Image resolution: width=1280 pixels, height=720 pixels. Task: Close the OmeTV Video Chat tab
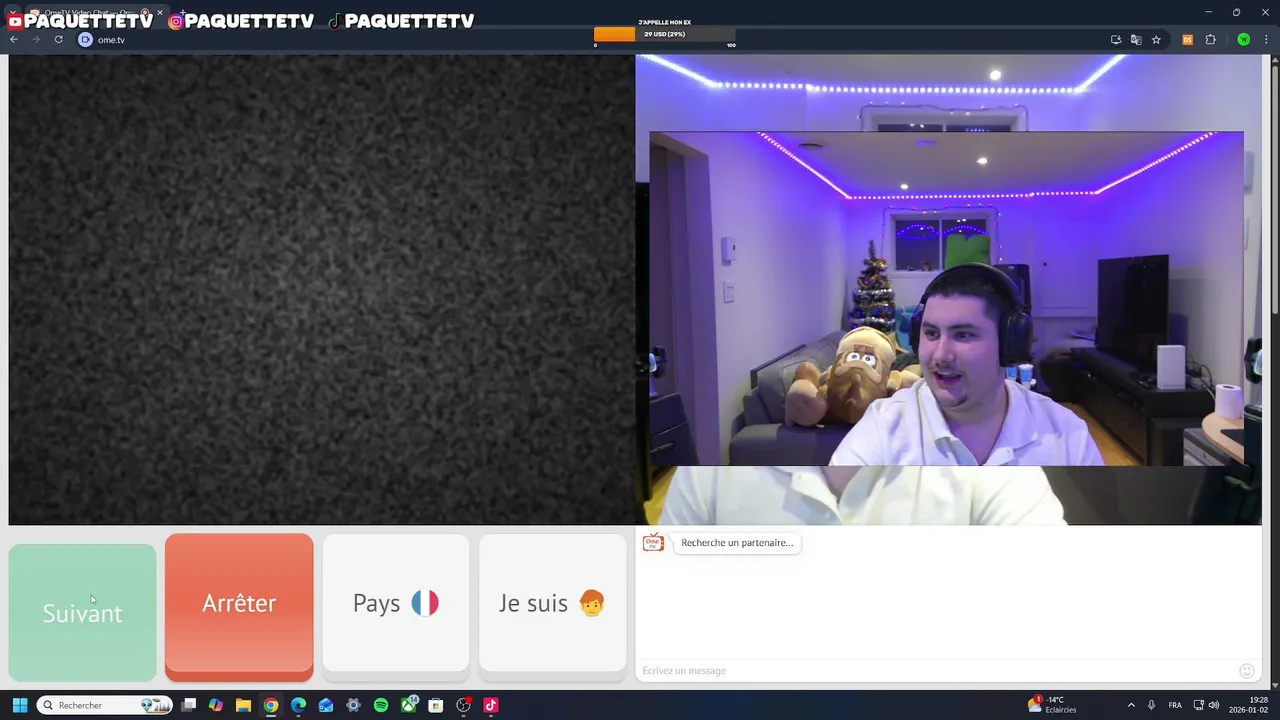click(x=159, y=13)
